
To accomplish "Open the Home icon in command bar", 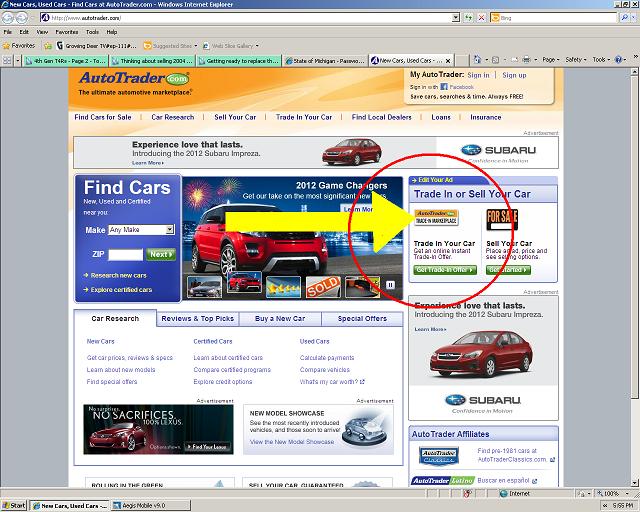I will [x=477, y=60].
